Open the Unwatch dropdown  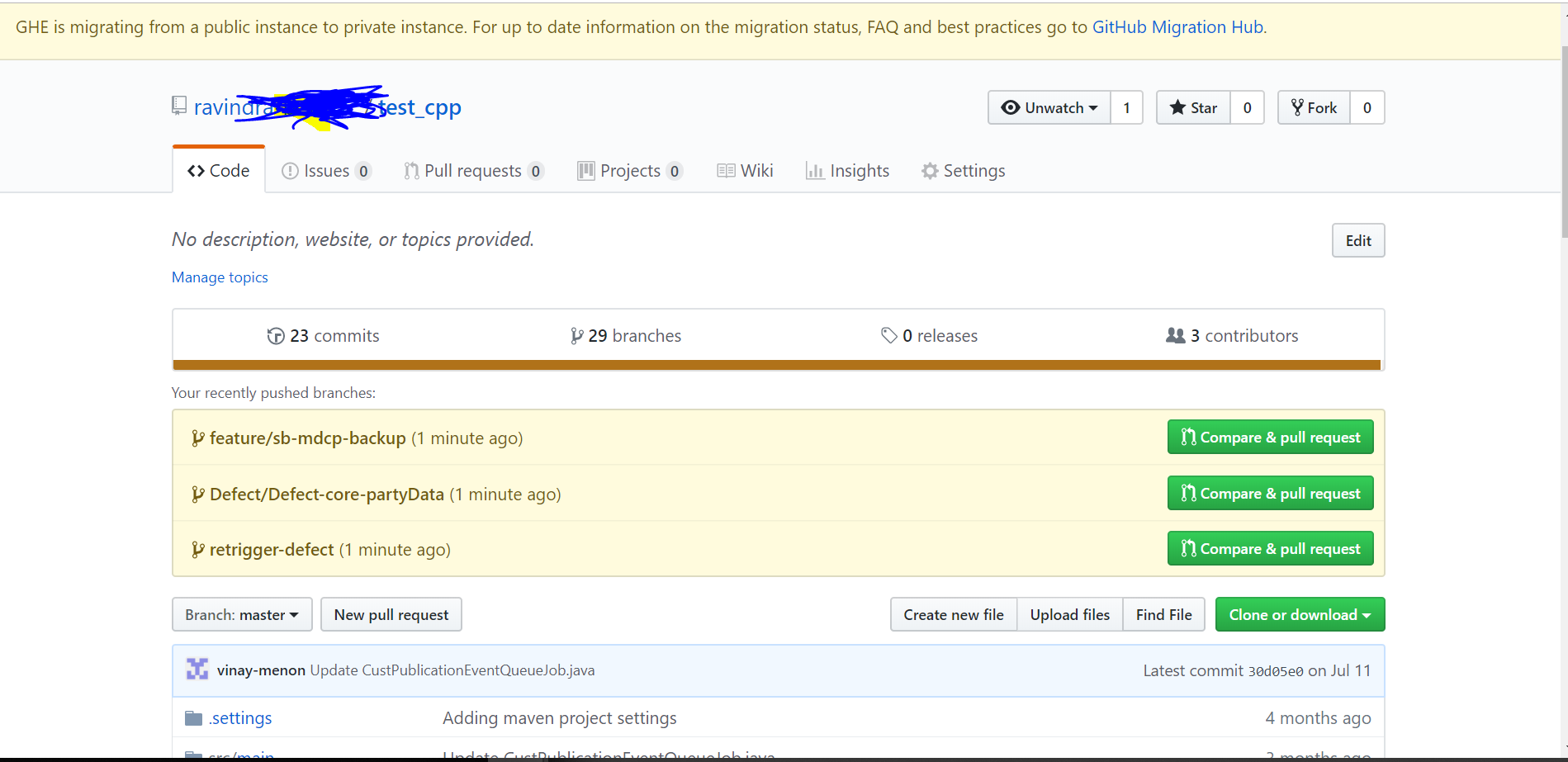1049,107
